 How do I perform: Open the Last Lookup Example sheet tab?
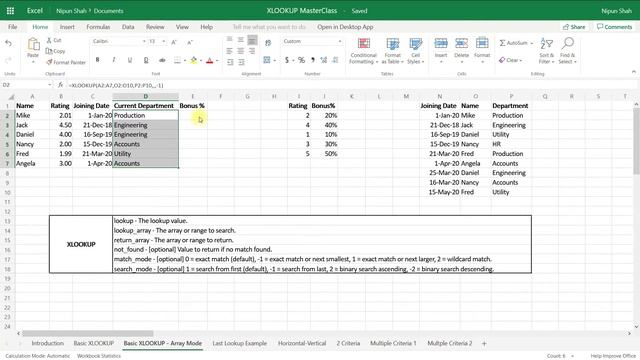pos(240,343)
